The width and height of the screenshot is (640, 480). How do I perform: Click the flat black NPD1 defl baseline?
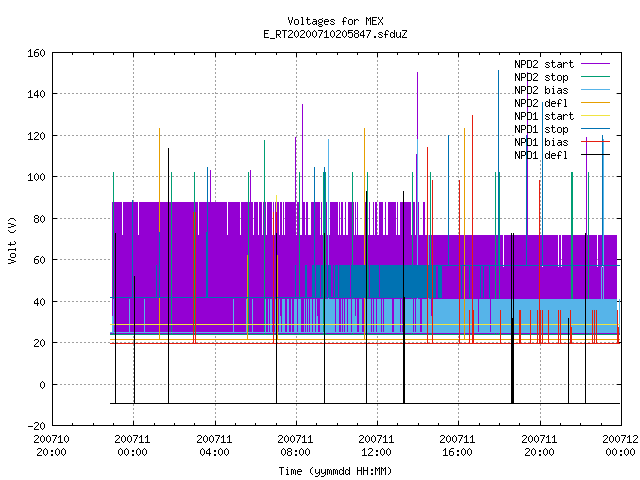pyautogui.click(x=365, y=403)
